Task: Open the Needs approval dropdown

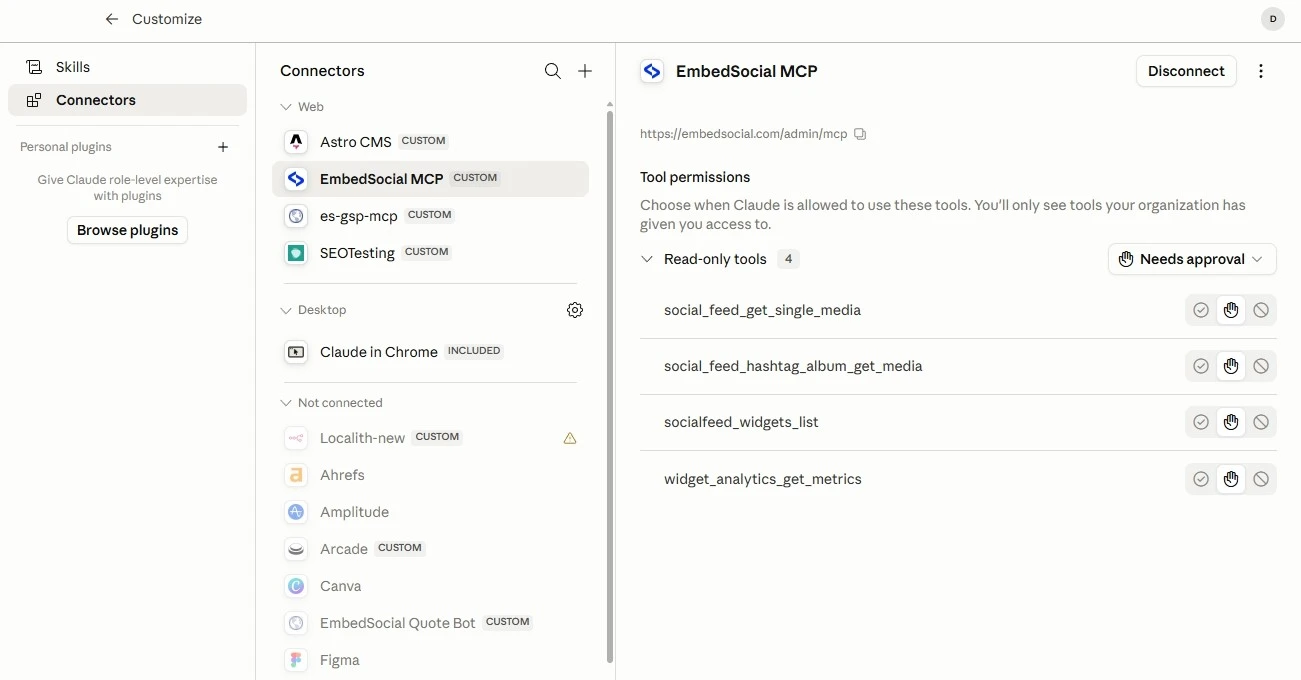Action: click(1192, 259)
